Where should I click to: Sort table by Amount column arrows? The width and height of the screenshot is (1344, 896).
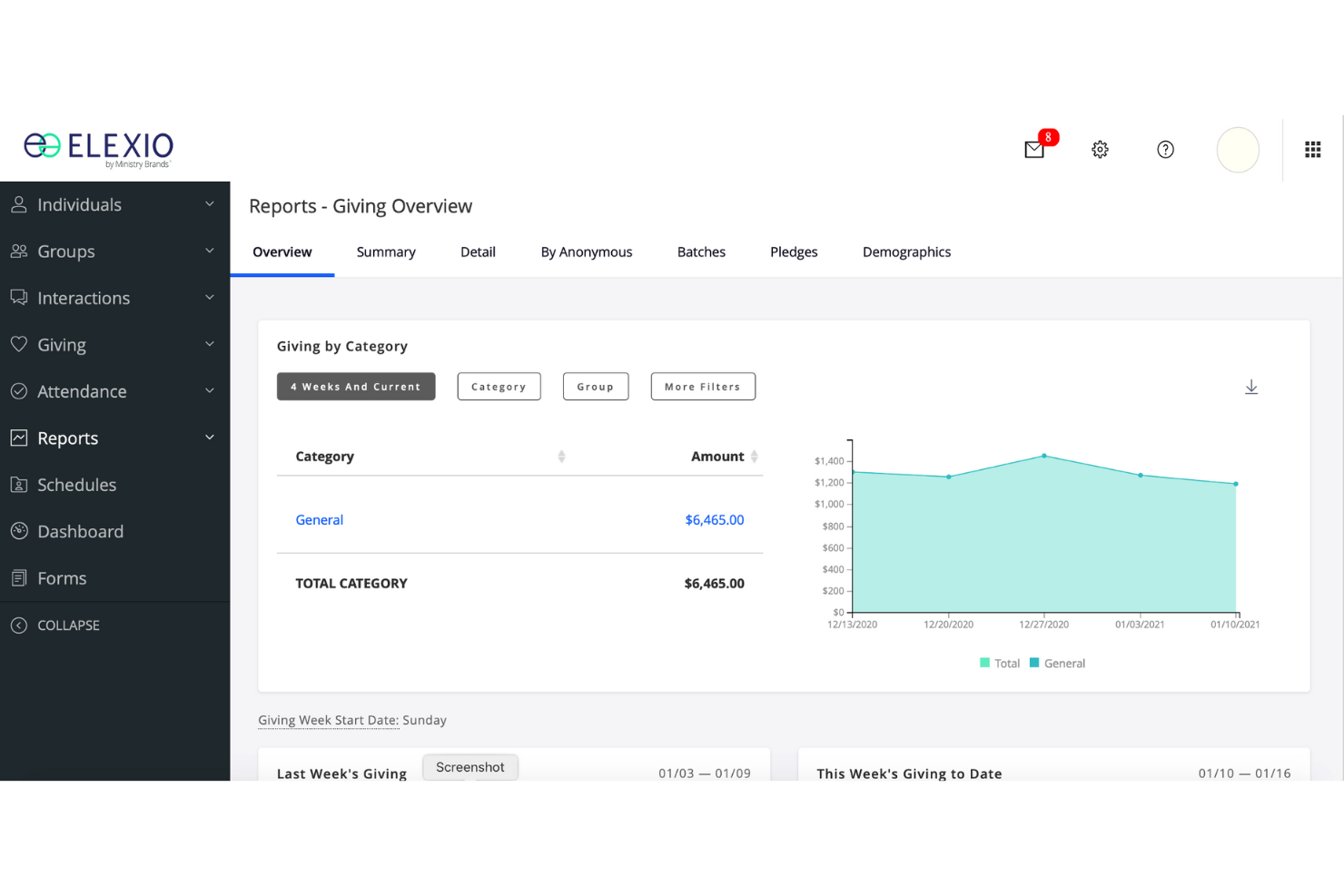click(x=754, y=457)
